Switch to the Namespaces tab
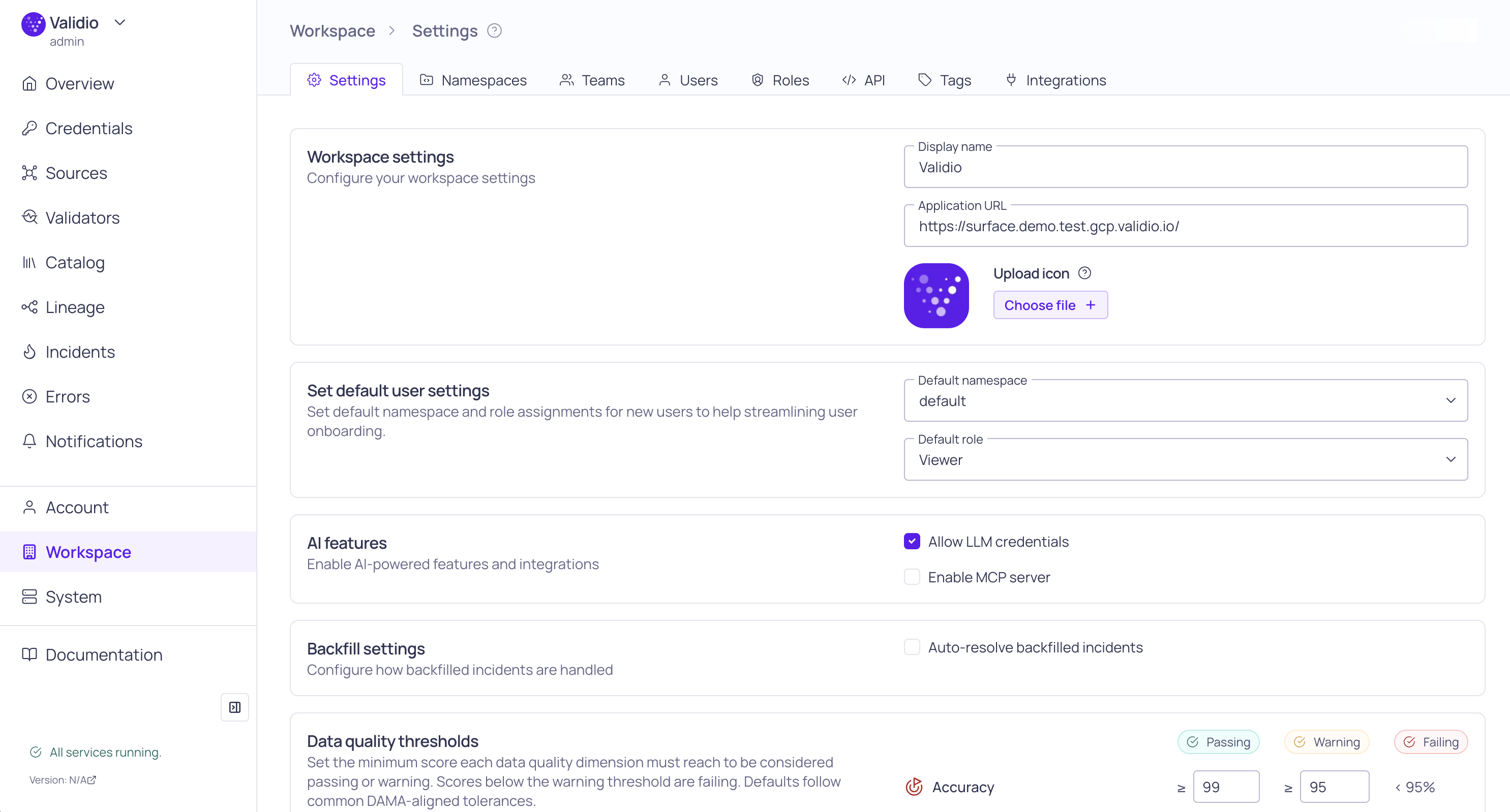 coord(473,80)
